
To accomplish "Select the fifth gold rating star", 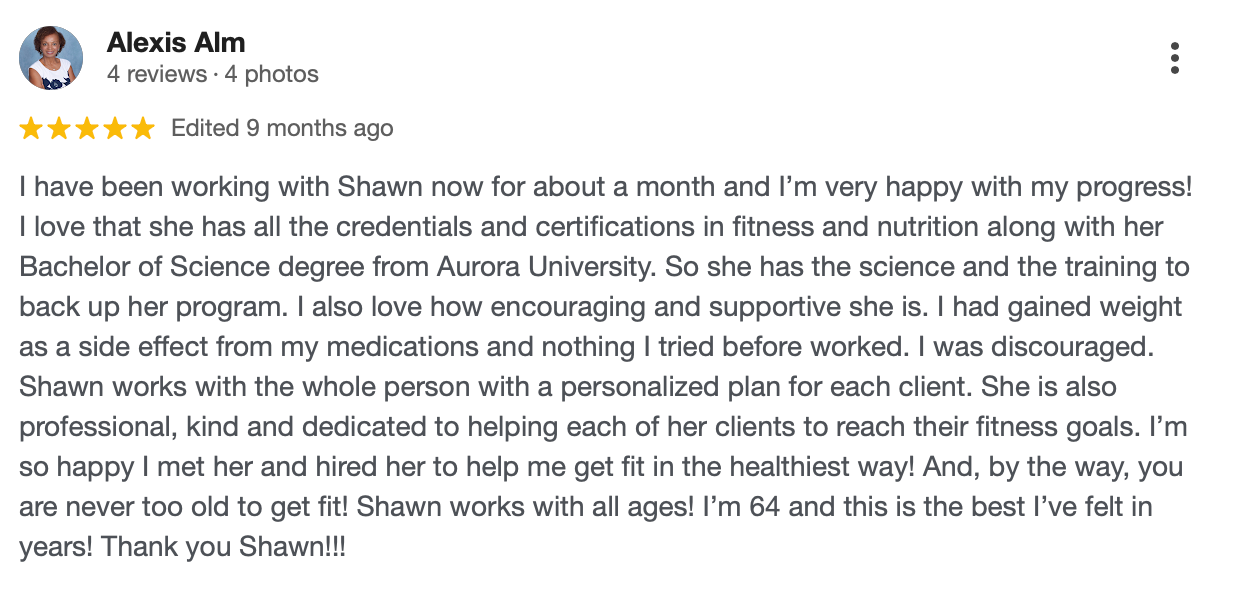I will [143, 128].
